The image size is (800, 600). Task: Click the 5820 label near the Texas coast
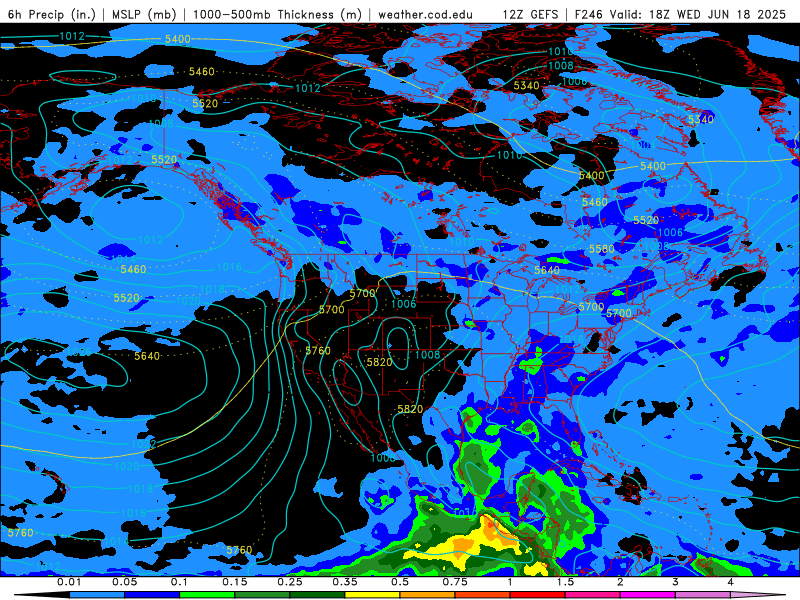pos(410,409)
